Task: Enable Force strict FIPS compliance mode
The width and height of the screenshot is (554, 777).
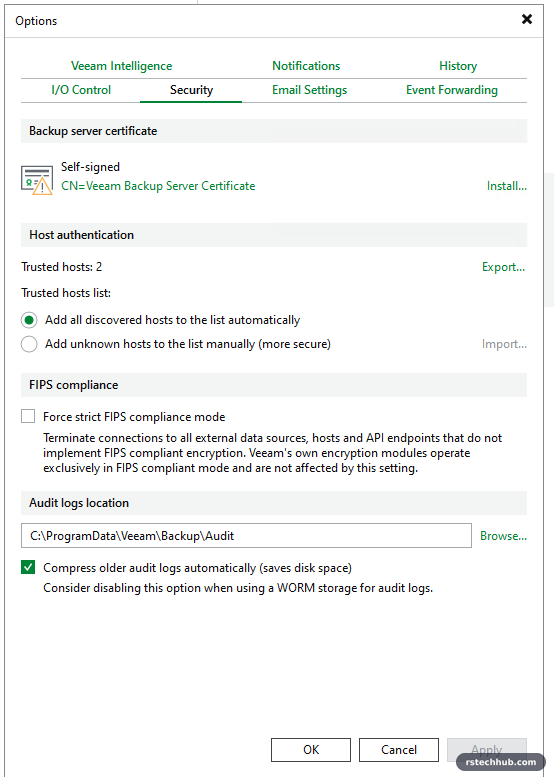Action: click(28, 416)
